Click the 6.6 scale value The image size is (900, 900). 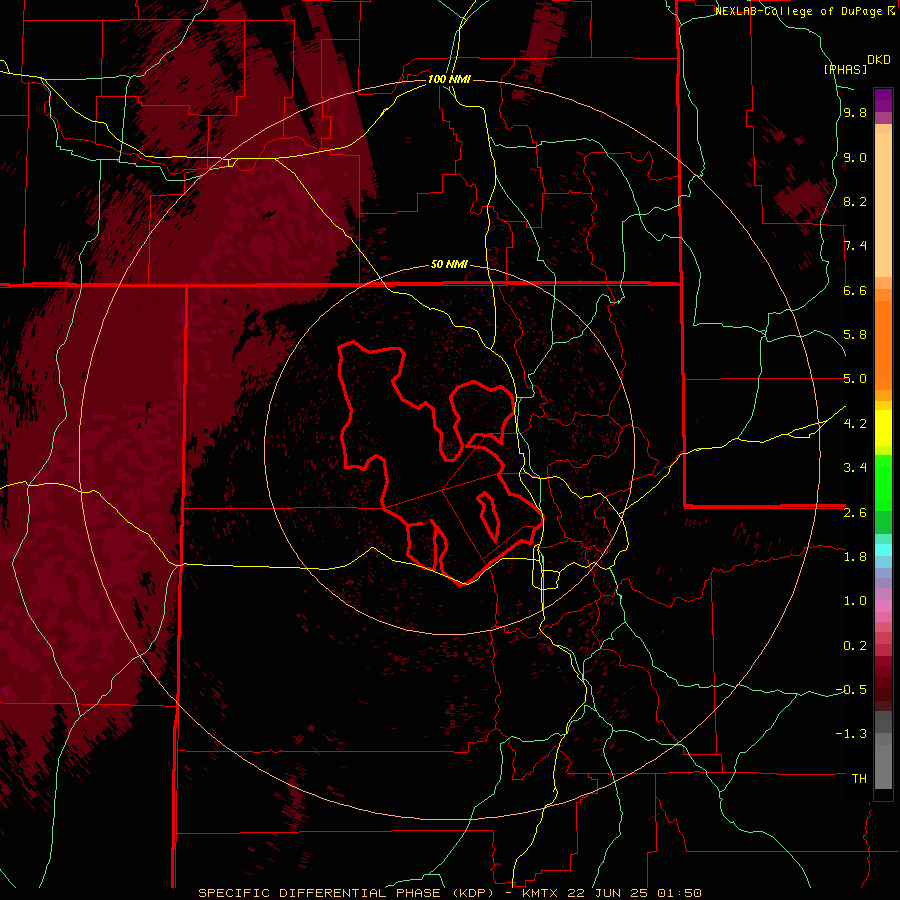tap(855, 290)
